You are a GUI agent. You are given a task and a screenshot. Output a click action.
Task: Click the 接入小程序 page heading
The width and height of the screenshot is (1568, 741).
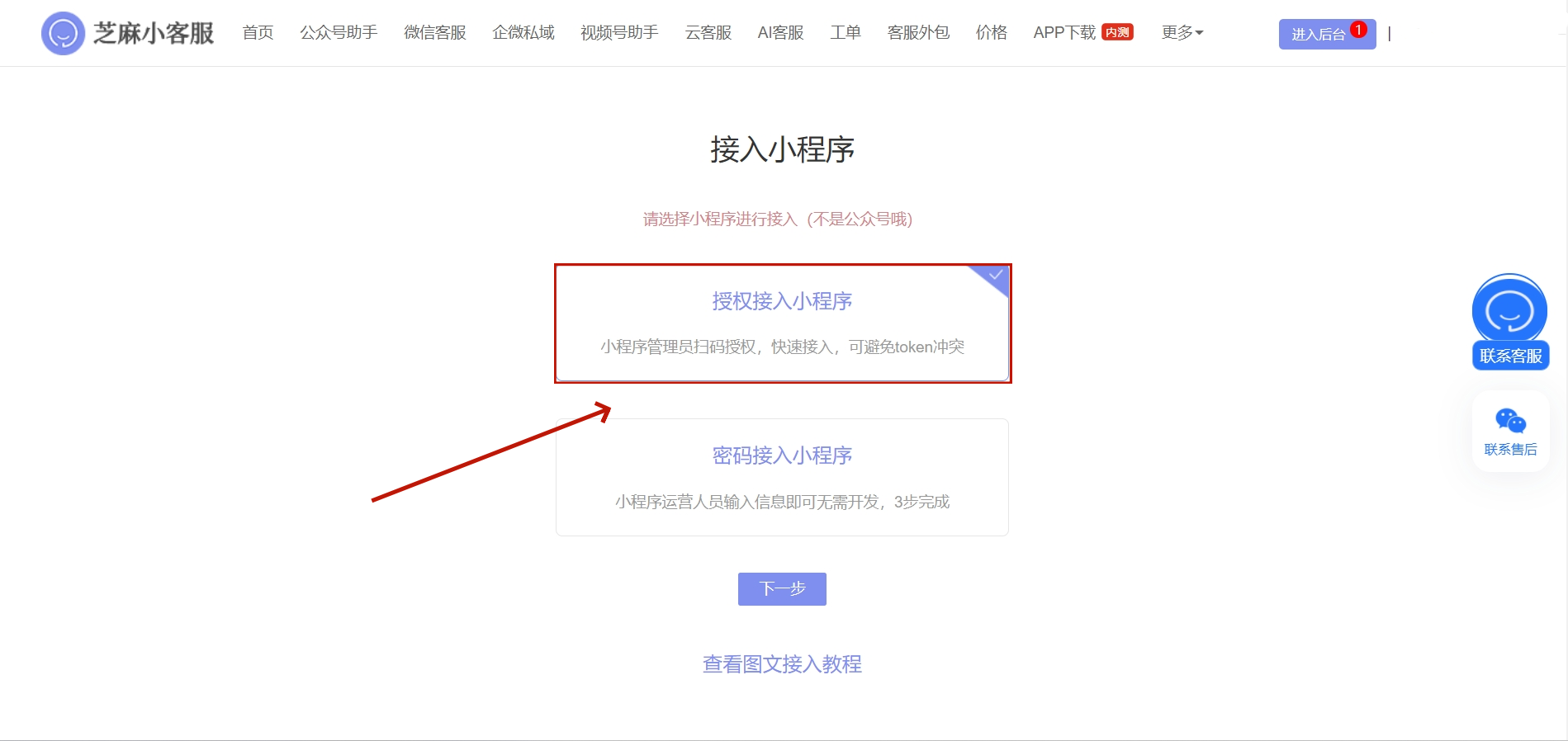tap(782, 149)
